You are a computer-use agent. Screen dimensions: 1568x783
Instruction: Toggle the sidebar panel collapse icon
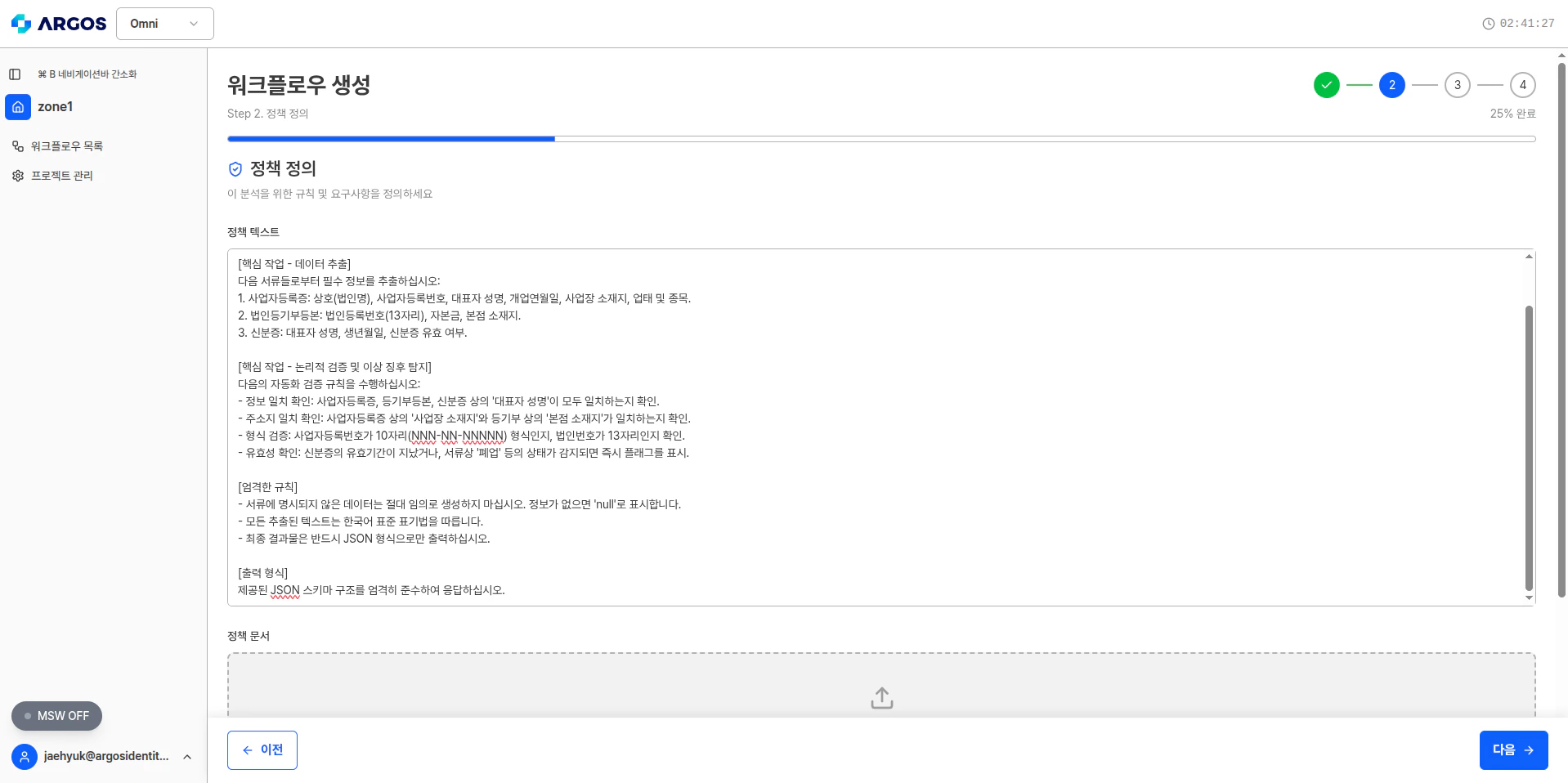coord(15,74)
